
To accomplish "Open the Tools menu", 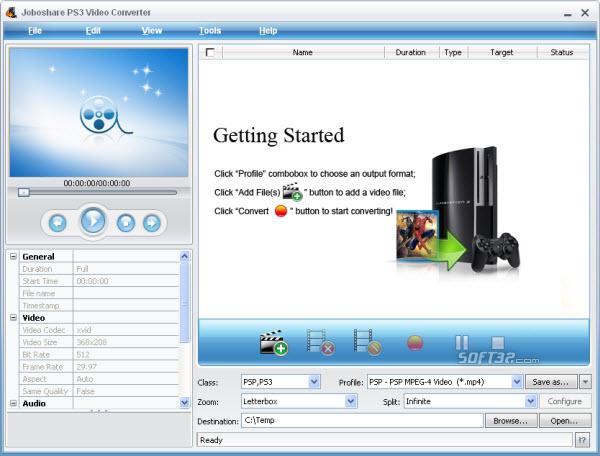I will pos(210,31).
